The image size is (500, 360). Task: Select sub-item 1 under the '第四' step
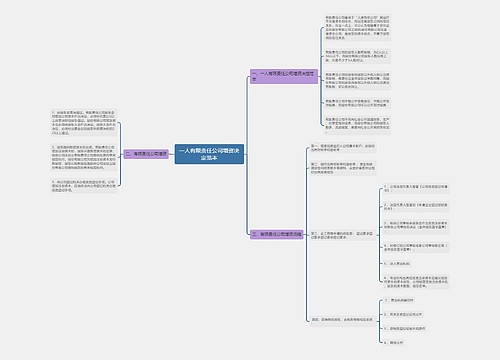(x=399, y=300)
